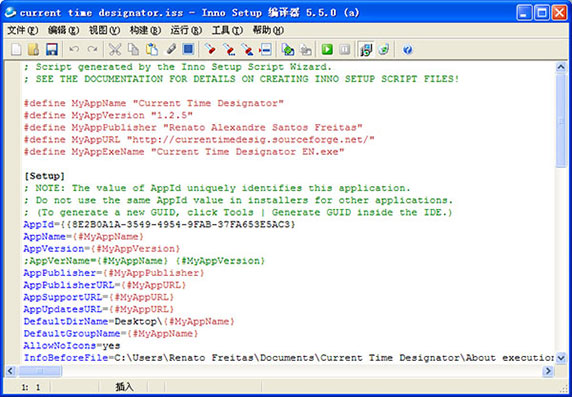This screenshot has height=397, width=572.
Task: Open the 运行(R) menu
Action: [x=186, y=31]
